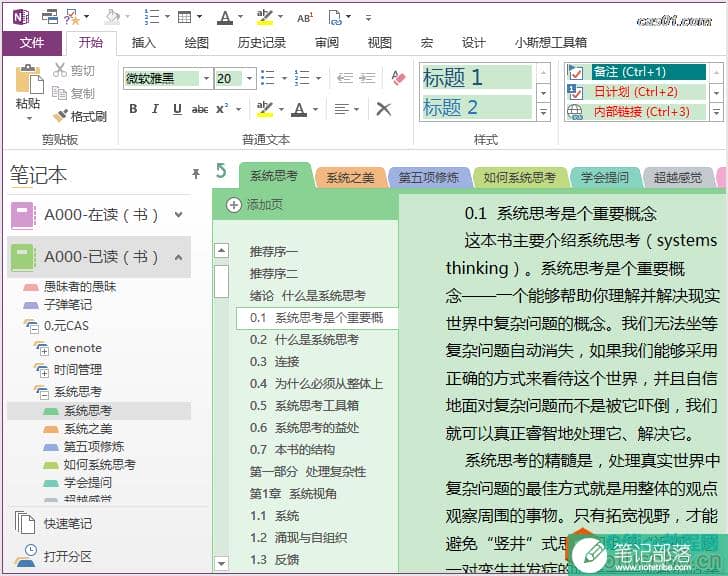728x576 pixels.
Task: Open page 推荐序一
Action: pos(273,252)
